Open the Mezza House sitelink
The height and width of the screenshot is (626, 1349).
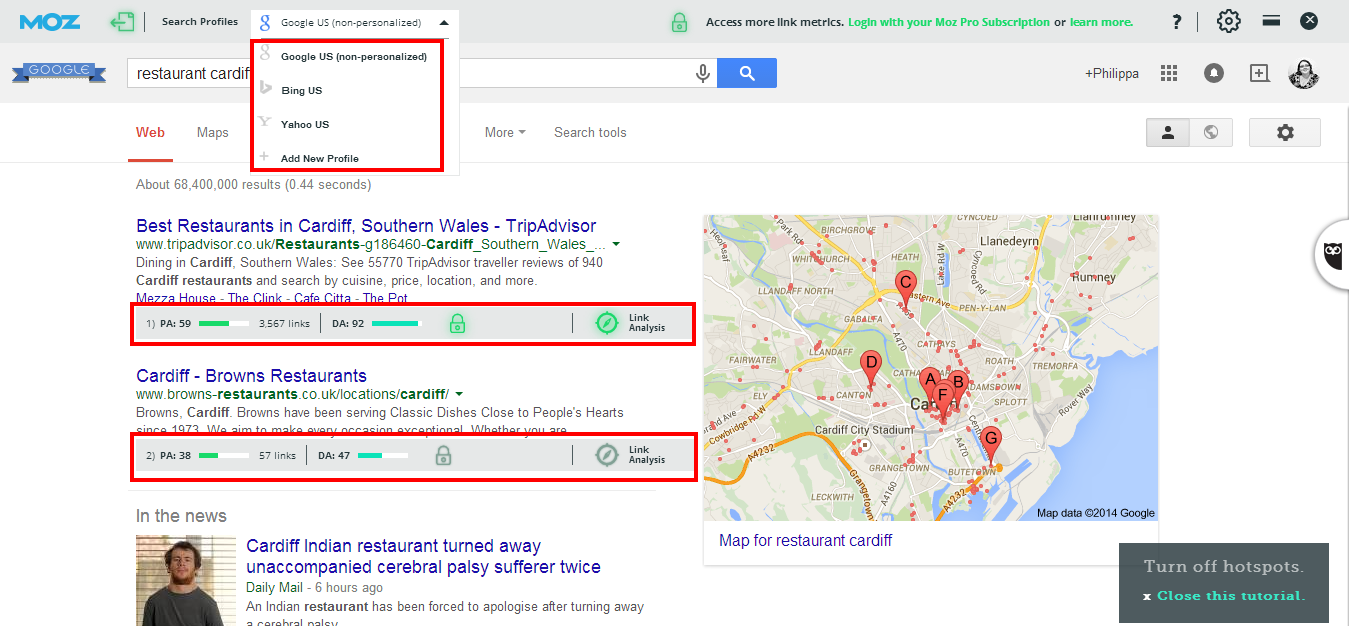tap(176, 298)
